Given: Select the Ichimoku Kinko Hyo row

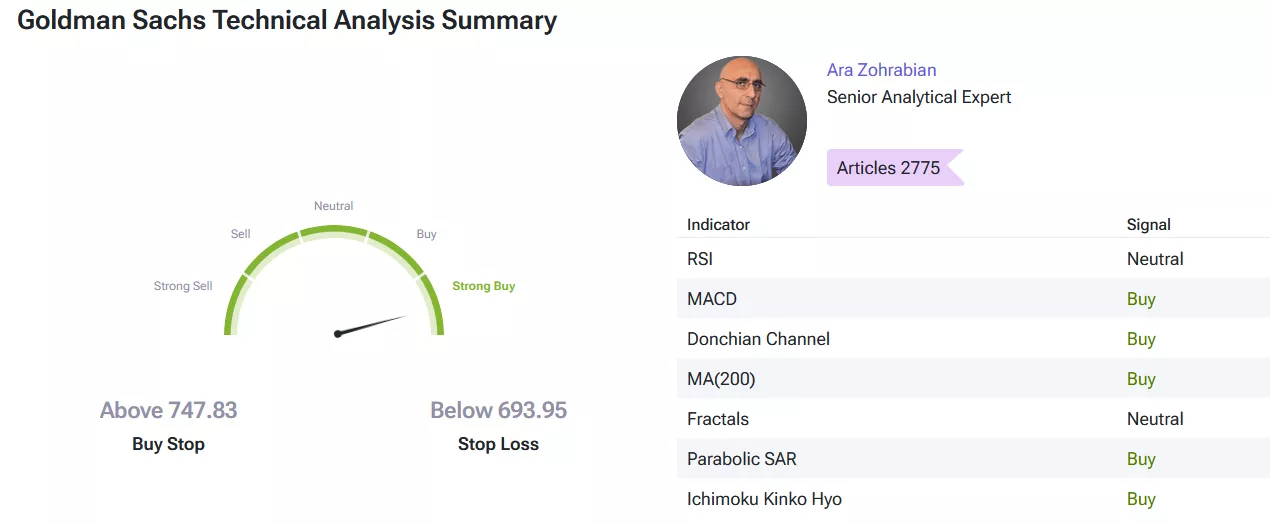Looking at the screenshot, I should click(x=973, y=499).
